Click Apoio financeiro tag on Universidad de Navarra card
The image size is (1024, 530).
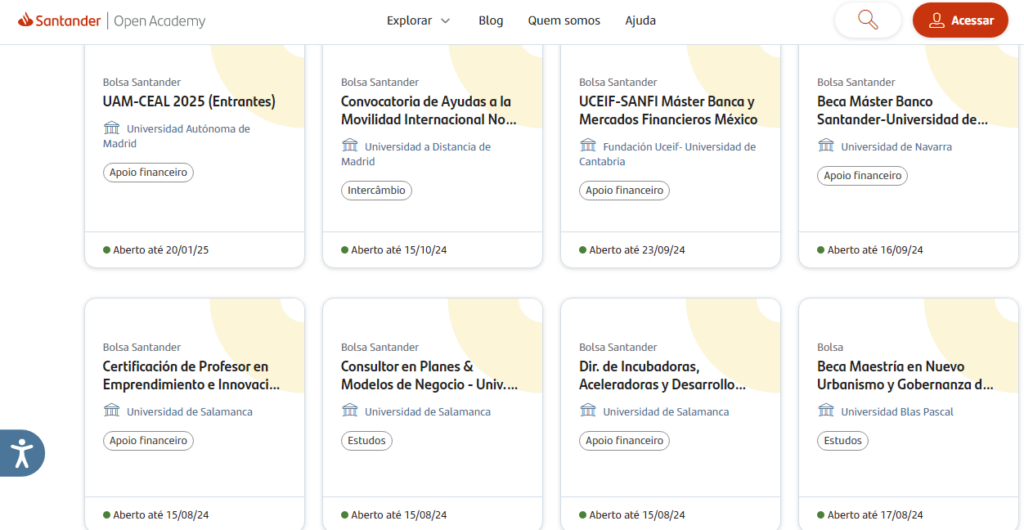tap(862, 176)
